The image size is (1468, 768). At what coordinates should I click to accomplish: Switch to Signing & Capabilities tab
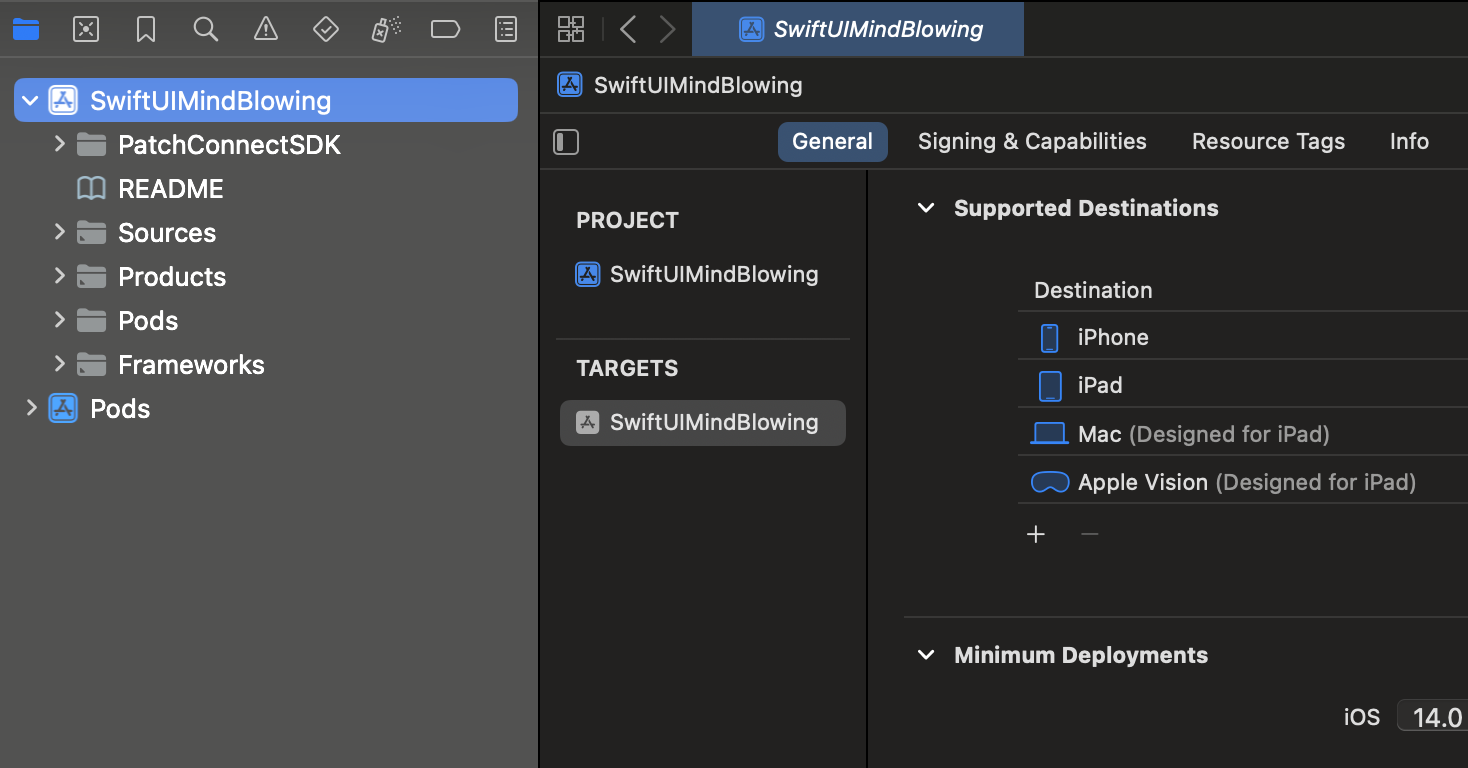[1032, 142]
